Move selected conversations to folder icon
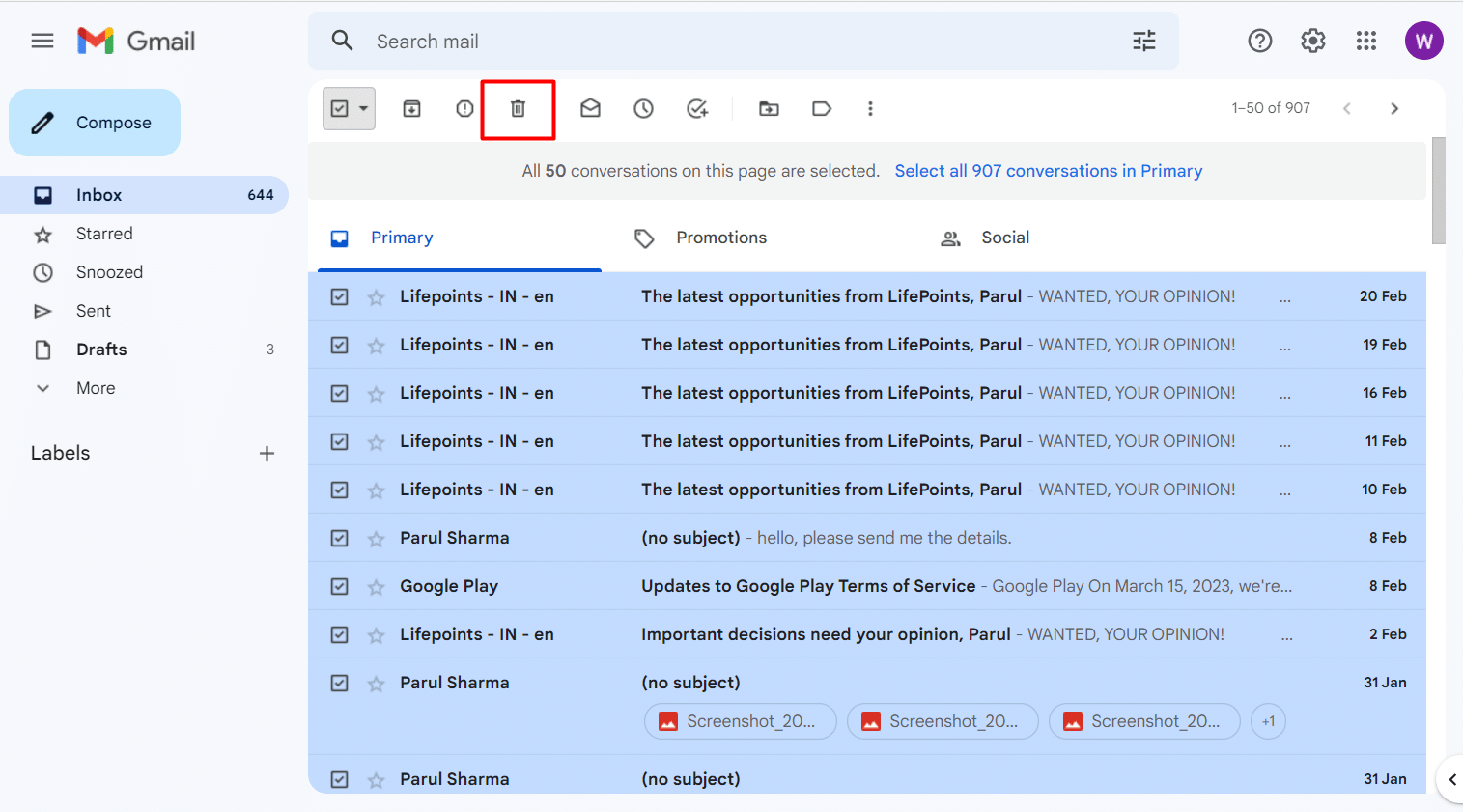Screen dimensions: 1463x812 click(770, 109)
